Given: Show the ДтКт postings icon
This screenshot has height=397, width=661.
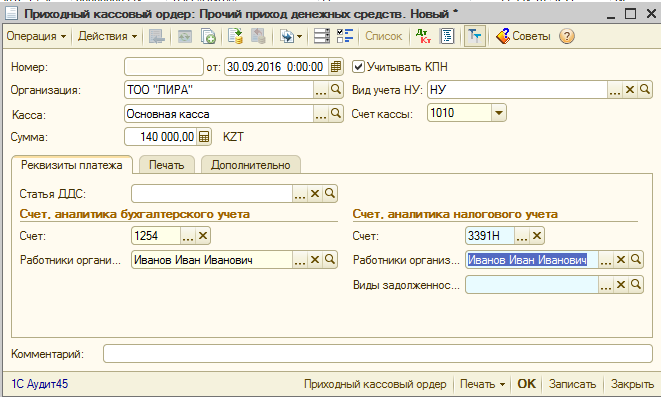Looking at the screenshot, I should click(x=423, y=36).
